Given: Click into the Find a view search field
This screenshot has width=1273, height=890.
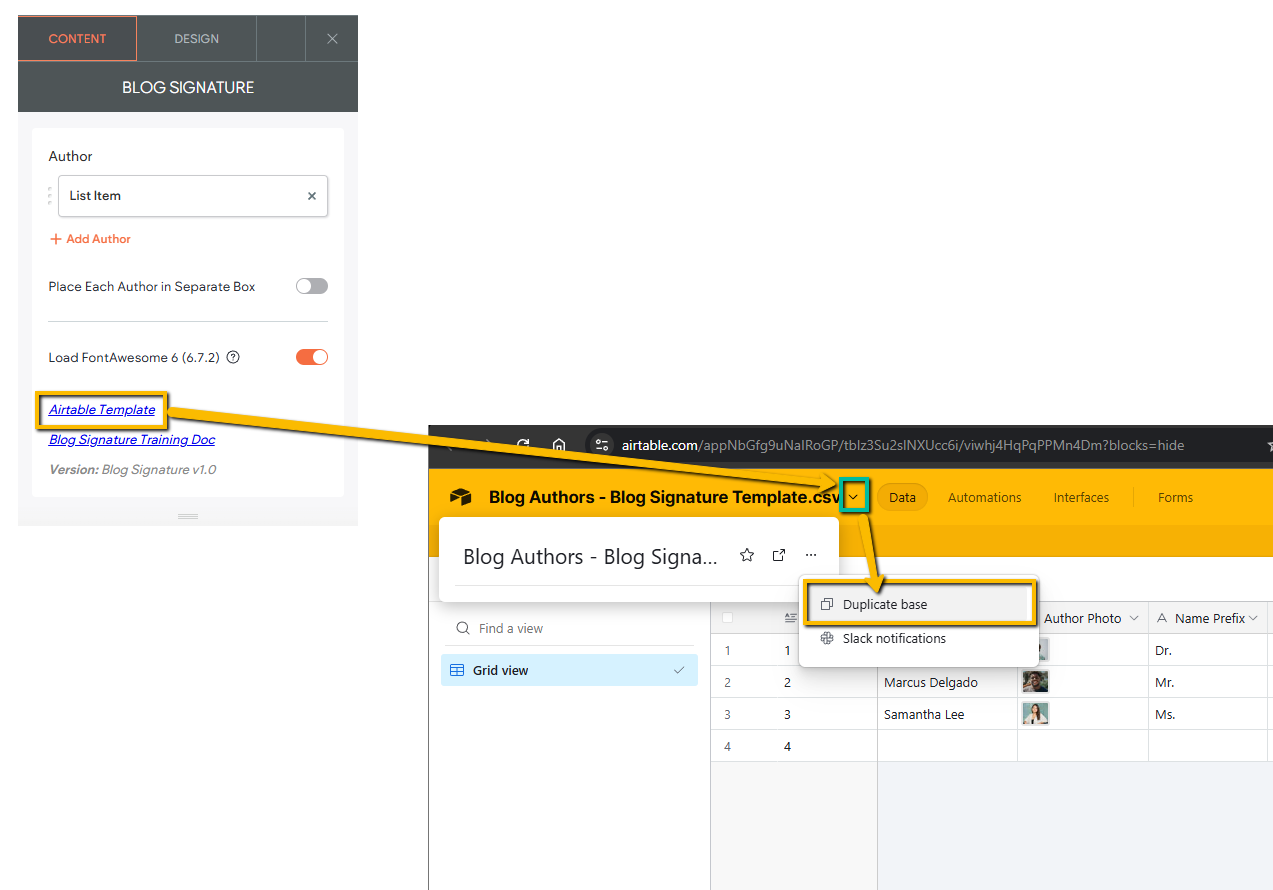Looking at the screenshot, I should pos(569,628).
